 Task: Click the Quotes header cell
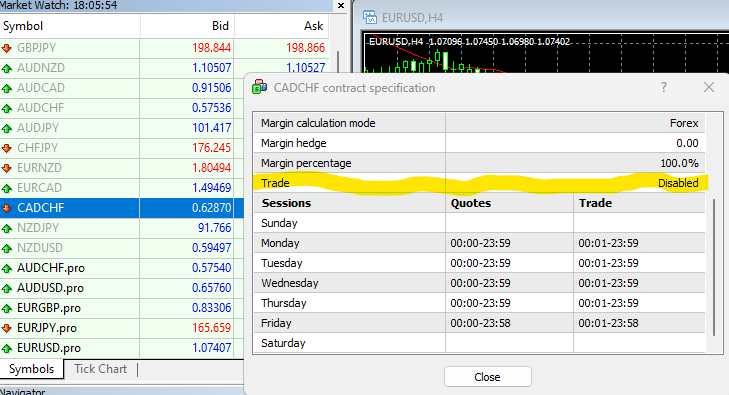point(510,203)
